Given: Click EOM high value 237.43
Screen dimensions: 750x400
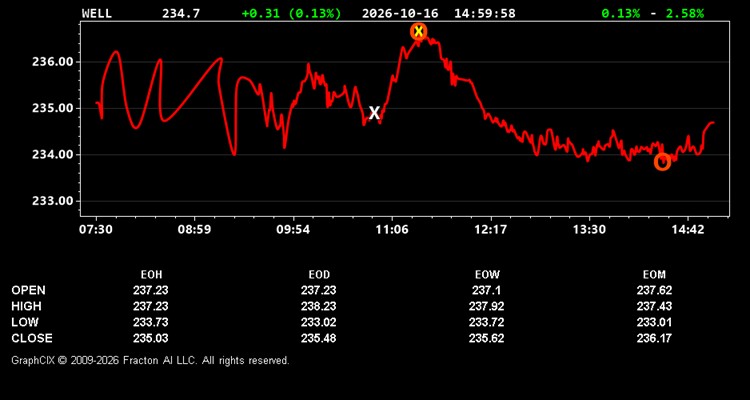Looking at the screenshot, I should click(654, 306).
